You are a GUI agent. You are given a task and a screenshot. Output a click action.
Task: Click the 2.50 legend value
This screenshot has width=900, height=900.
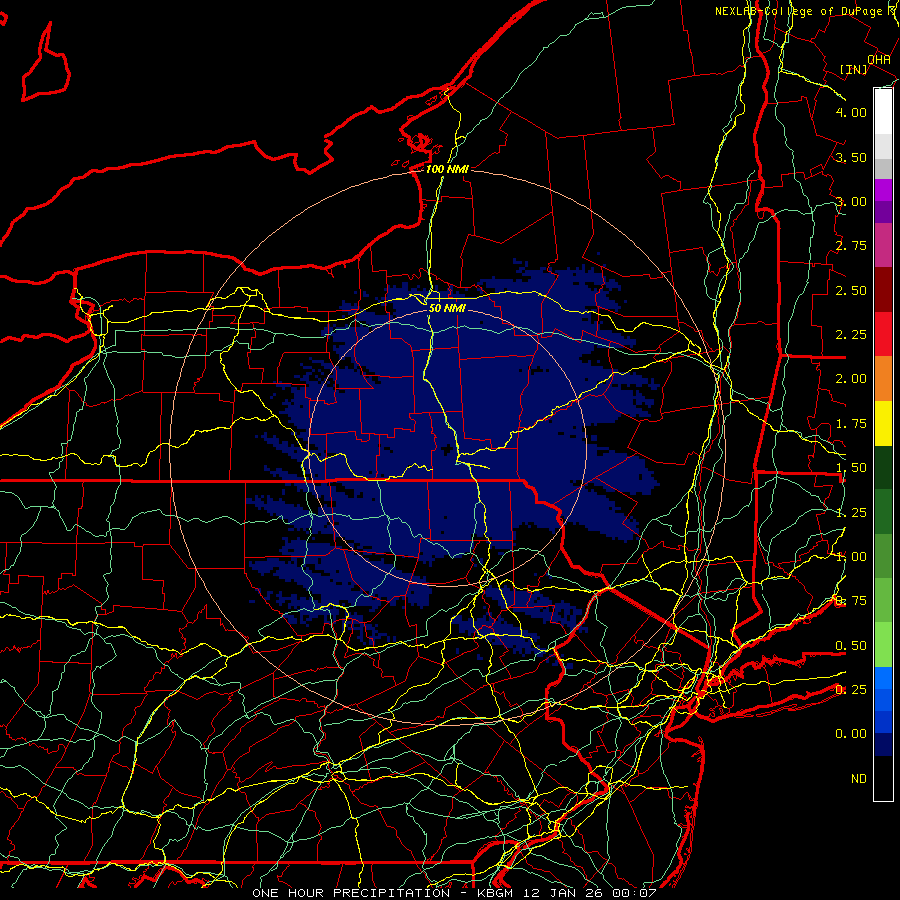(851, 290)
